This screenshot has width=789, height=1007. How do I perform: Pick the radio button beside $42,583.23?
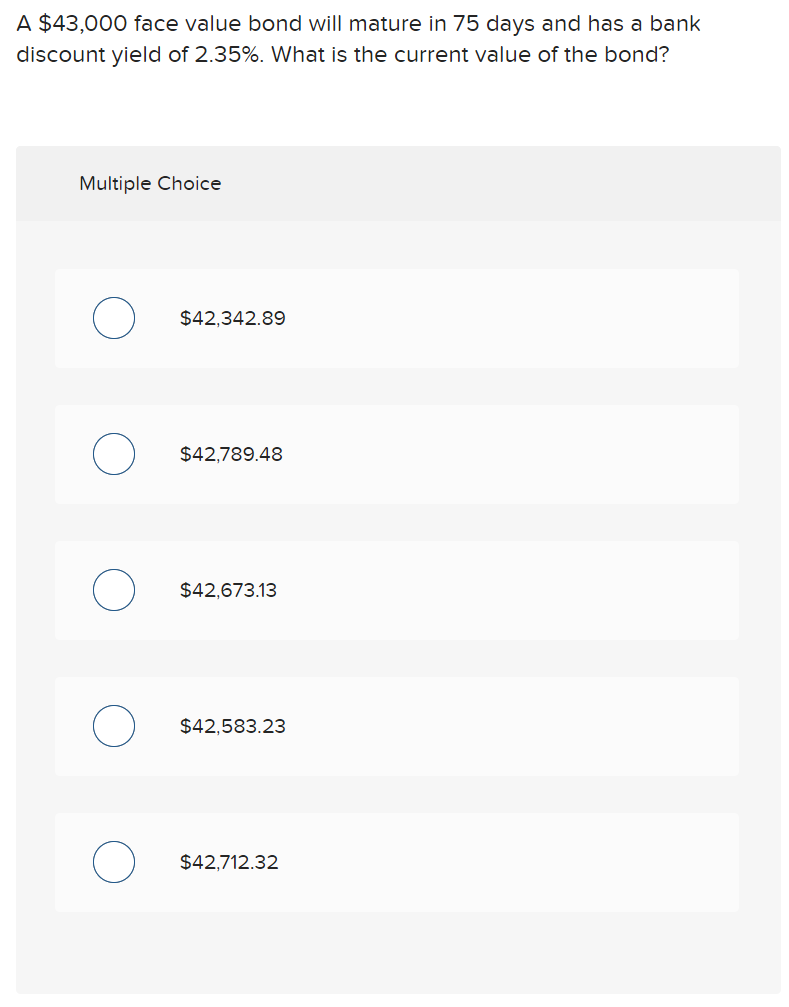click(114, 726)
